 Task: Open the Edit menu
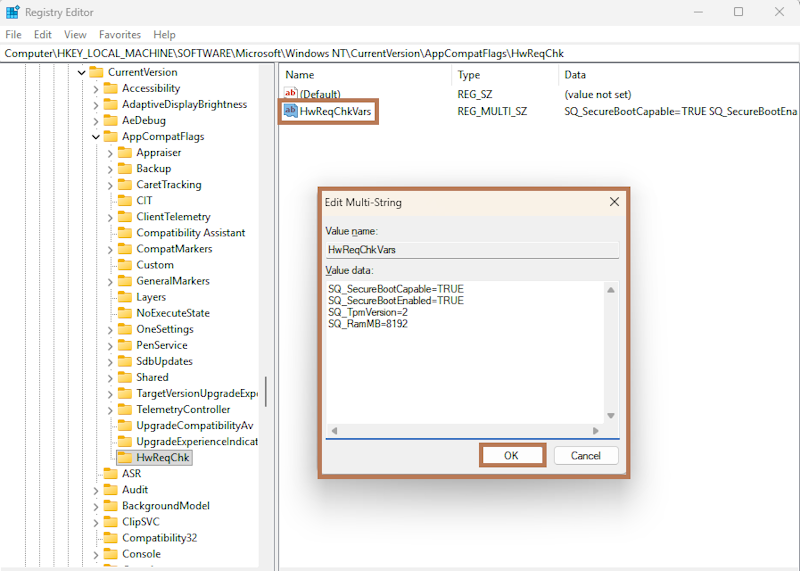[43, 35]
